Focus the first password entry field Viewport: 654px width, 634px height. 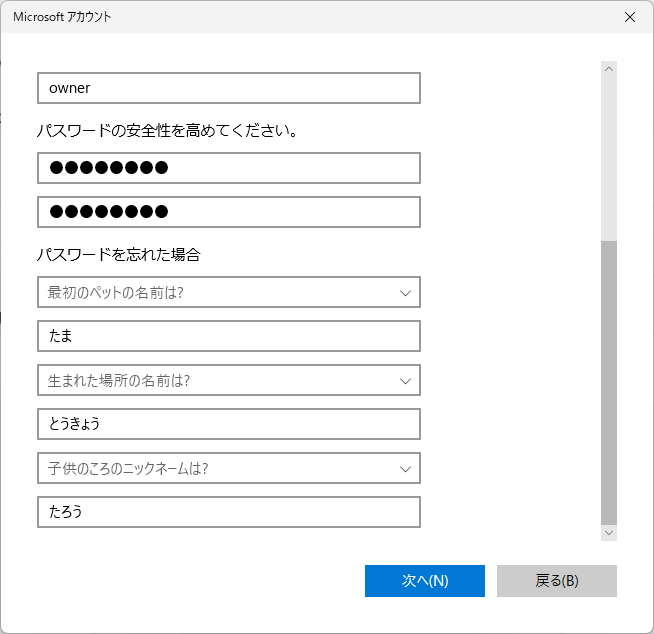[228, 168]
